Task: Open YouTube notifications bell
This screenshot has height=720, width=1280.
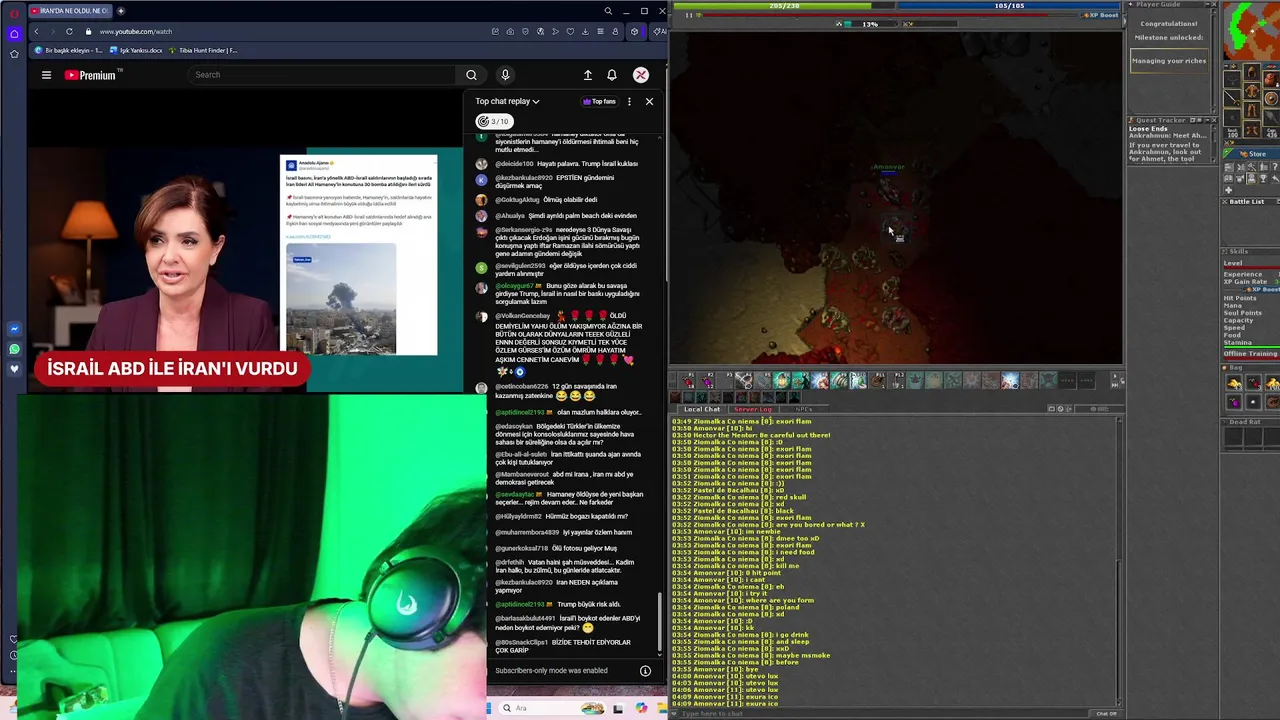Action: tap(612, 75)
